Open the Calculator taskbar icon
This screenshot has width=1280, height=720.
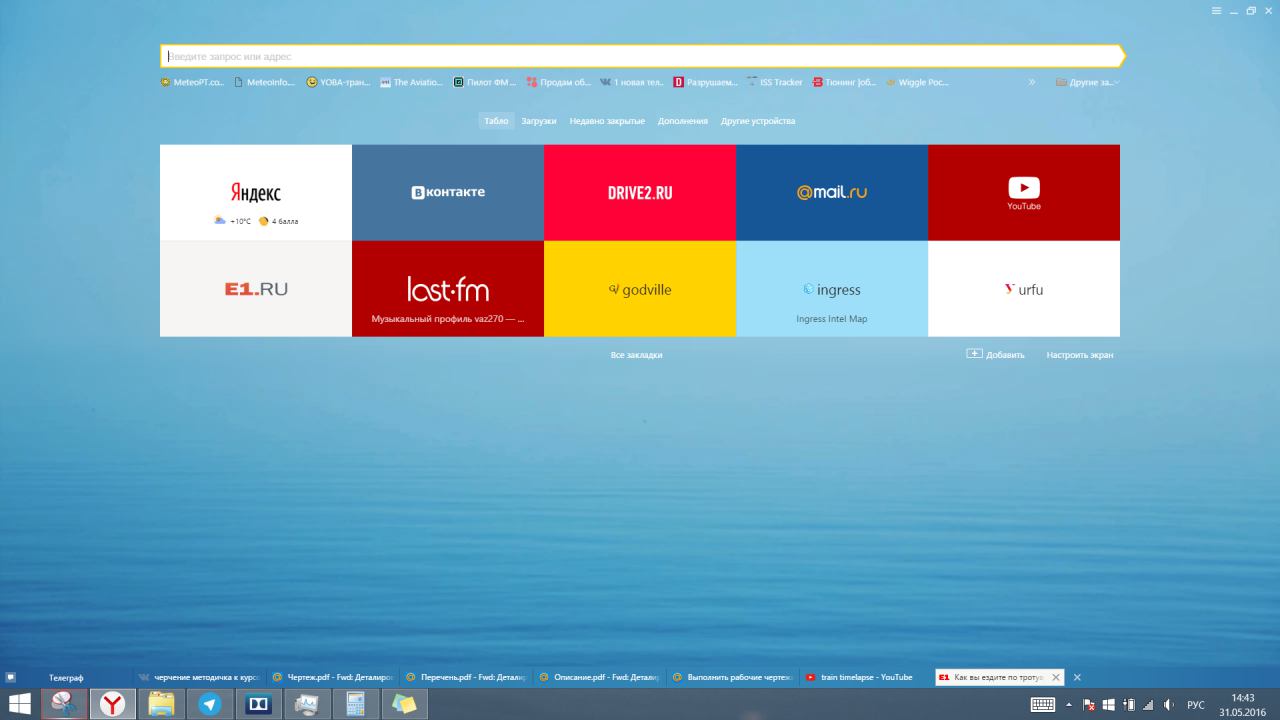point(355,704)
